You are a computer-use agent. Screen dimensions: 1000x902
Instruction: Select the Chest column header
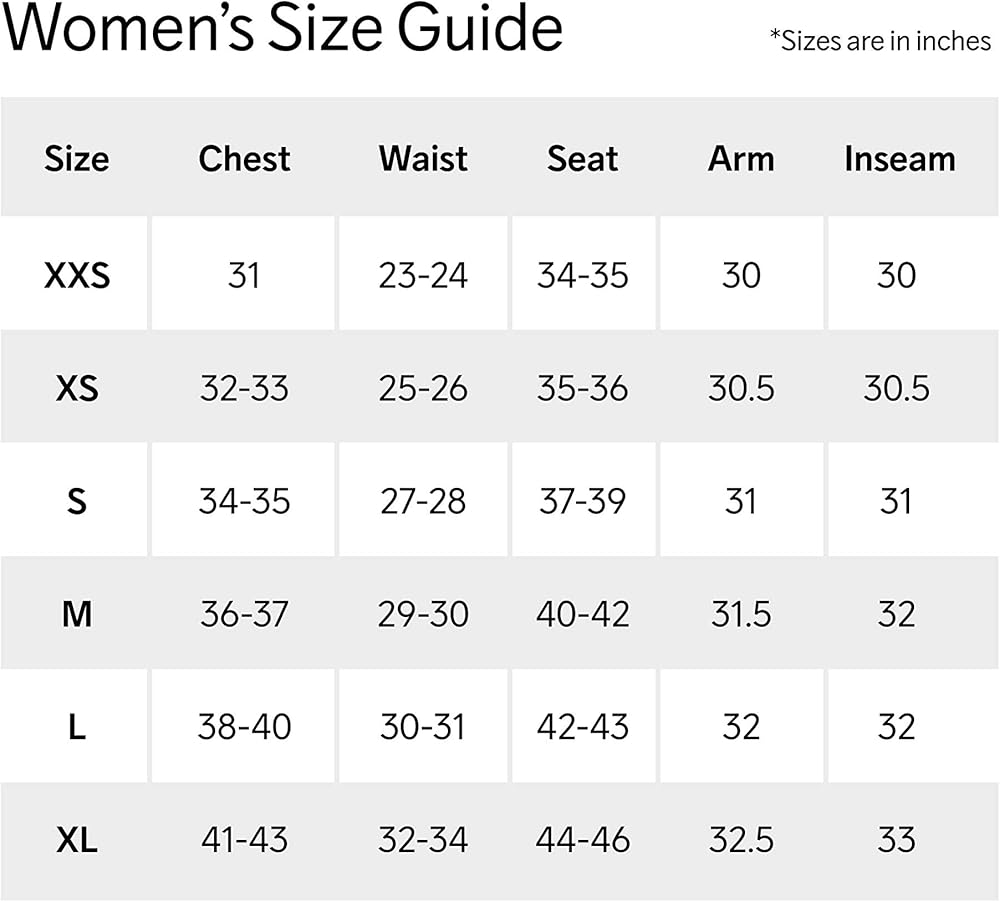[x=244, y=159]
